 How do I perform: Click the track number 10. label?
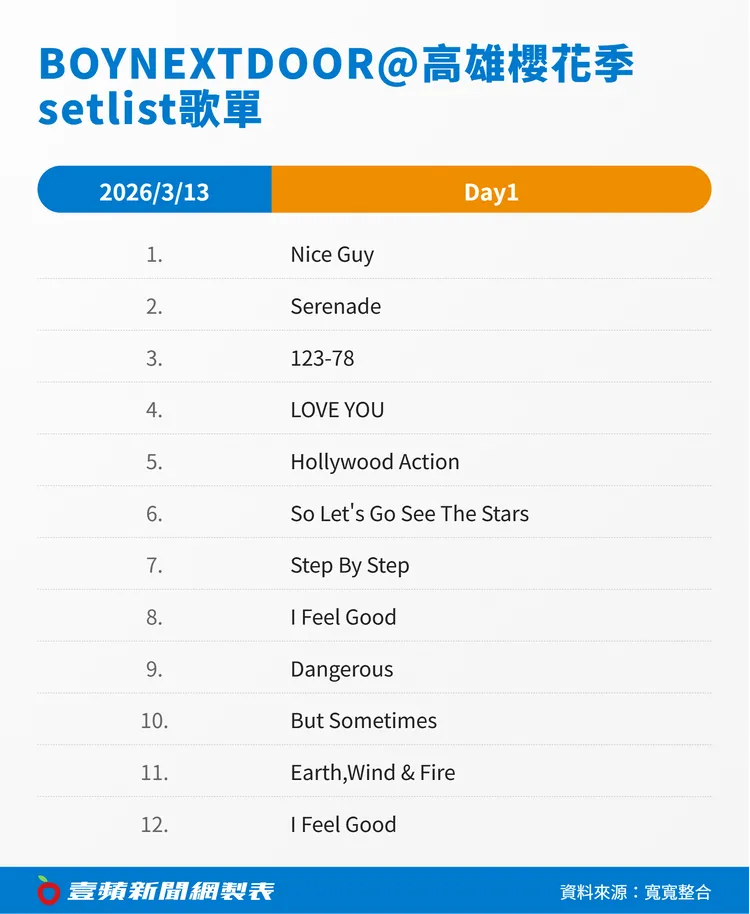click(154, 721)
